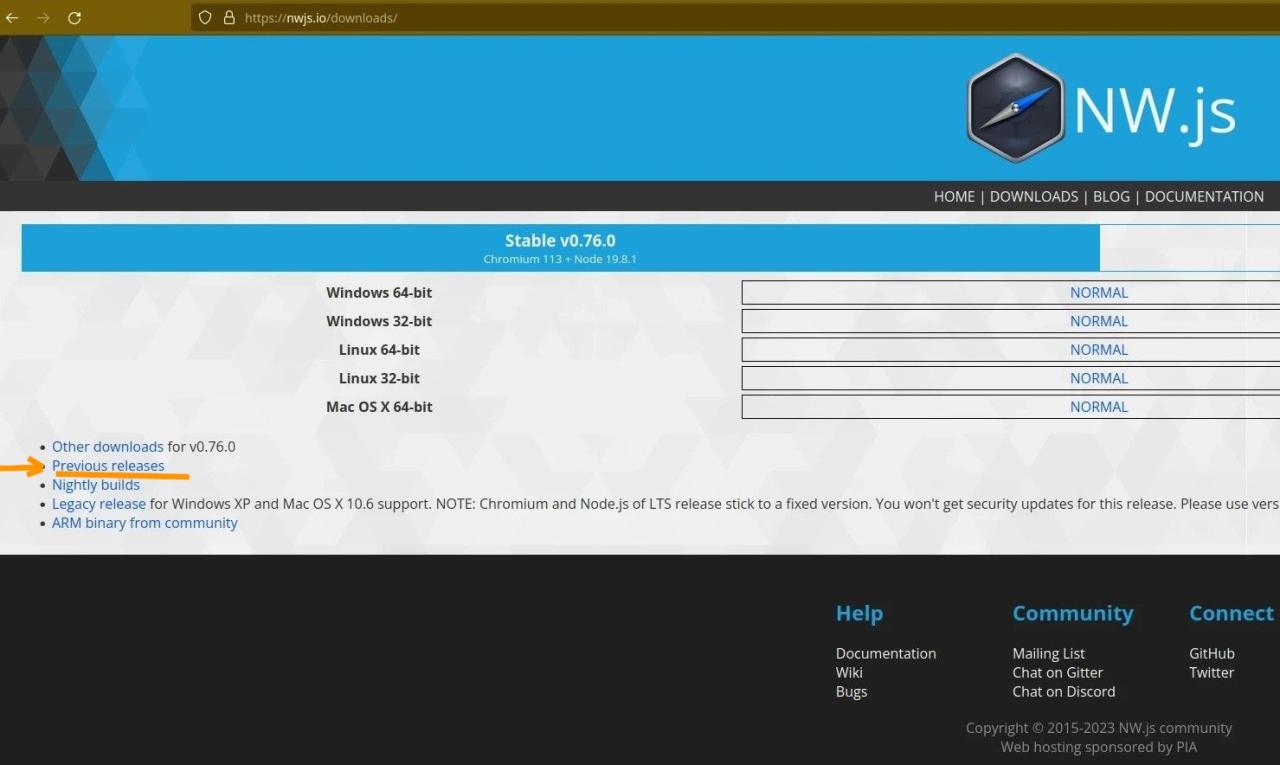The width and height of the screenshot is (1280, 765).
Task: Click the padlock site security icon
Action: coord(229,18)
